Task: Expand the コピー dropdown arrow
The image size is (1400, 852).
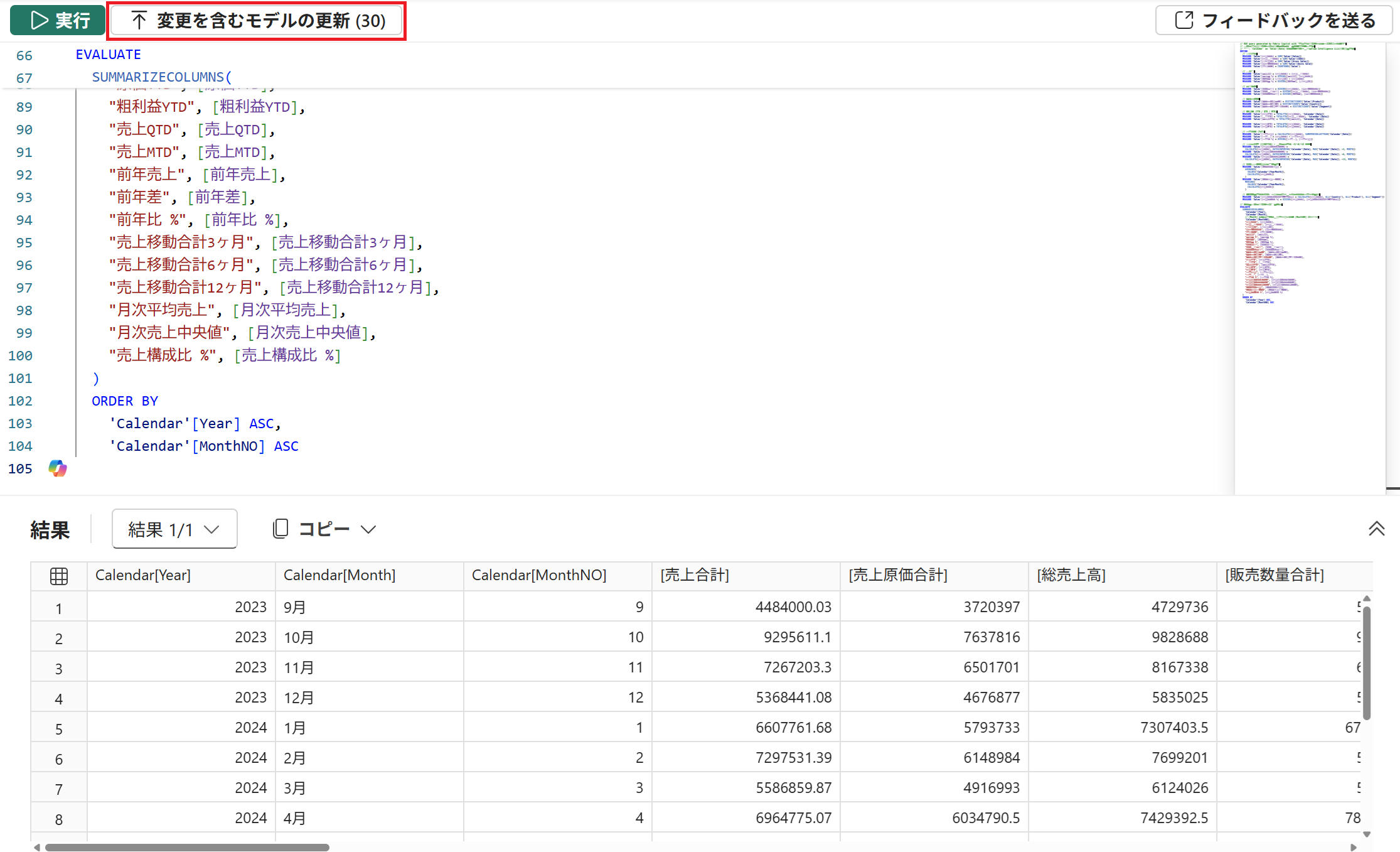Action: coord(368,529)
